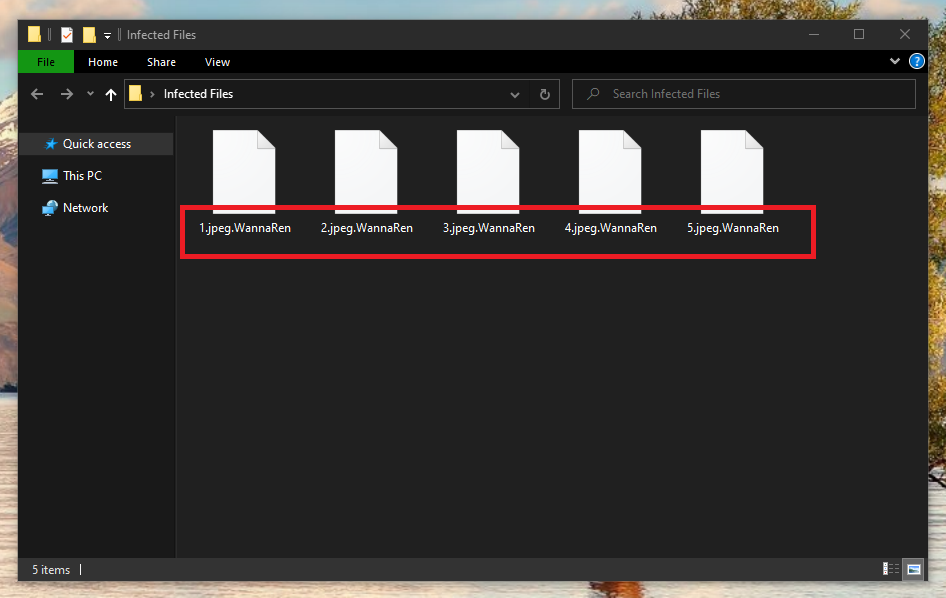Click Infected Files in the address path

pos(198,94)
